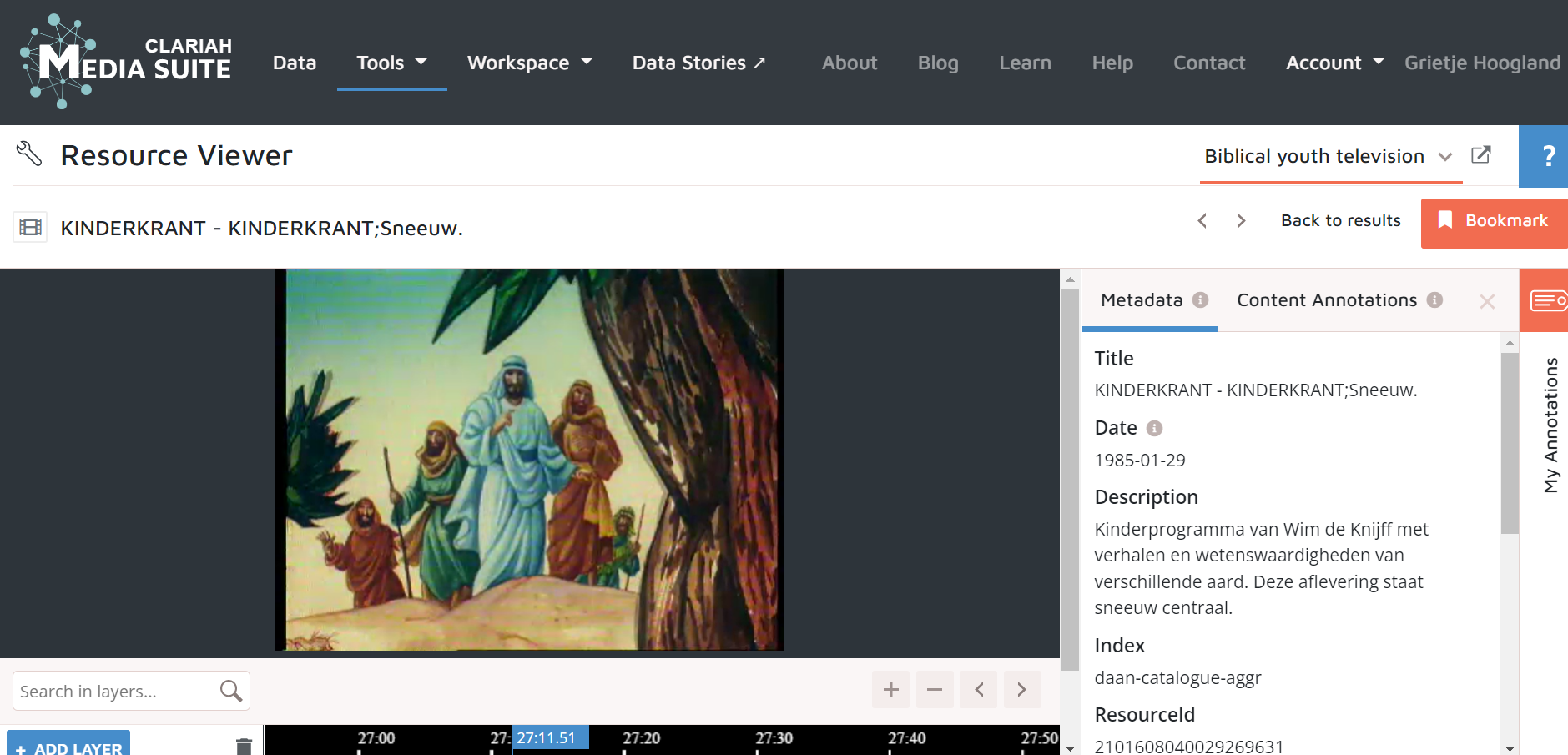The image size is (1568, 755).
Task: Click the search magnifier in layers search
Action: tap(231, 691)
